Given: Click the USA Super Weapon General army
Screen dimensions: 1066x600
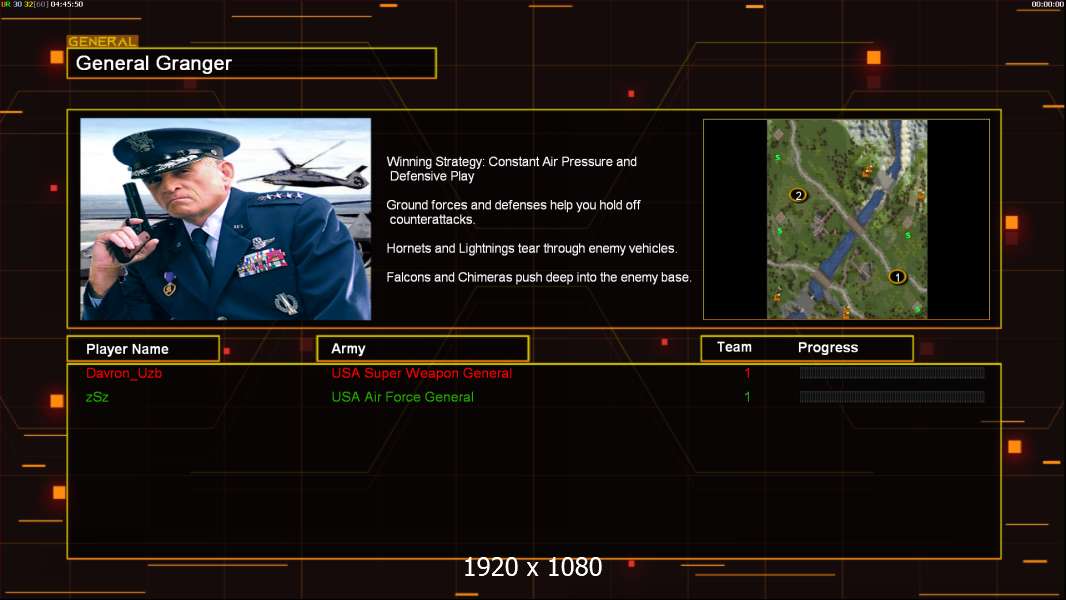Looking at the screenshot, I should [x=421, y=373].
